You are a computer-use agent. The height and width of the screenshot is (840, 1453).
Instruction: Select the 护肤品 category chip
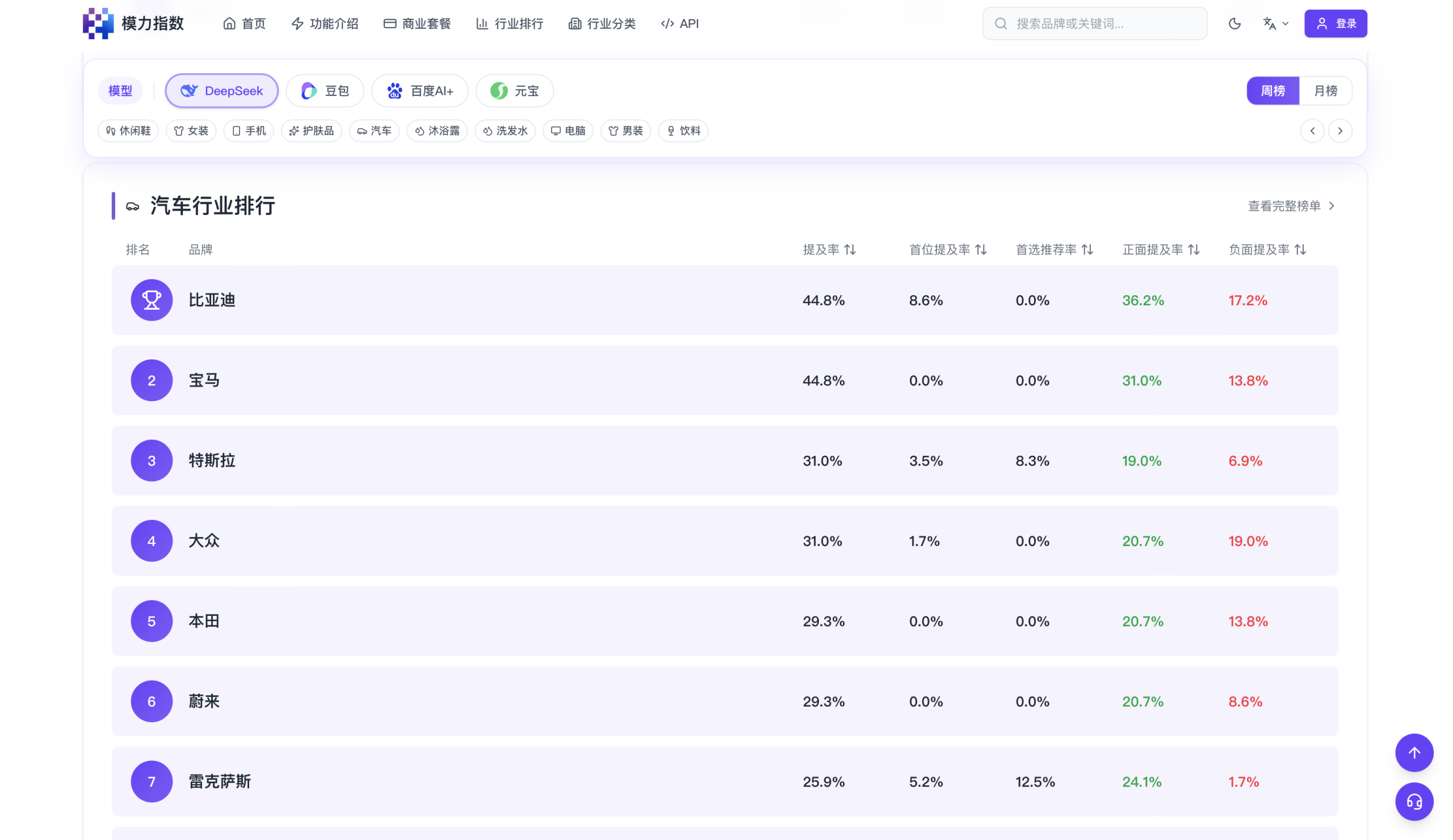click(312, 131)
